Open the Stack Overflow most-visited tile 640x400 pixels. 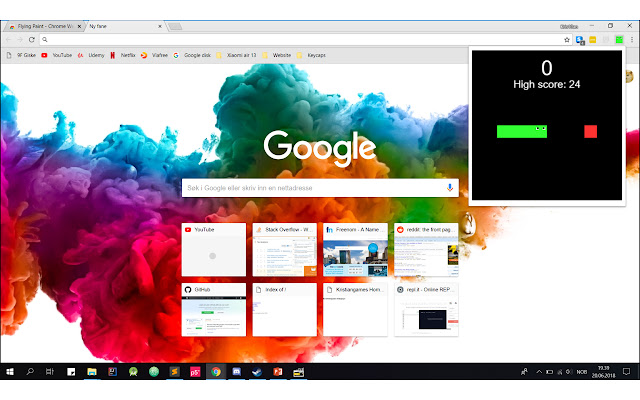(284, 249)
